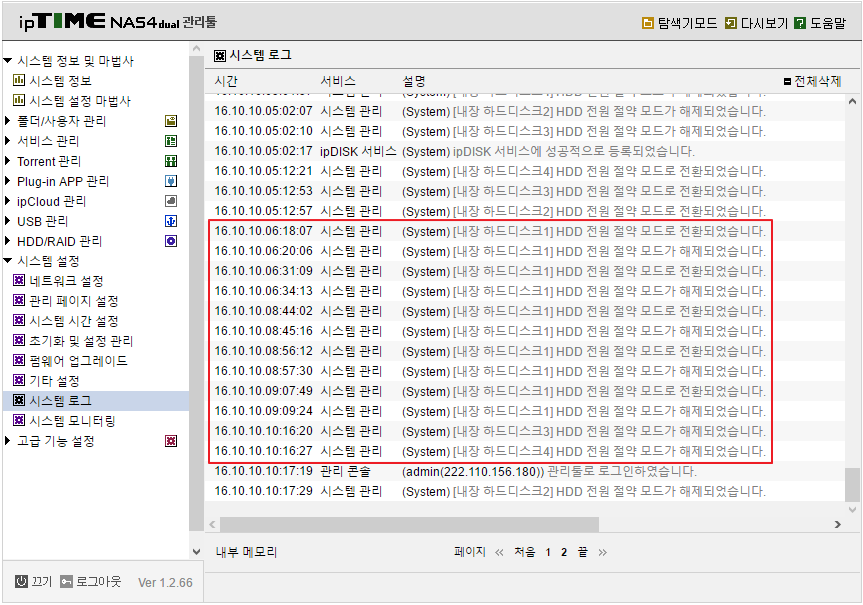The image size is (863, 605).
Task: Click the « previous pages arrow
Action: point(499,552)
